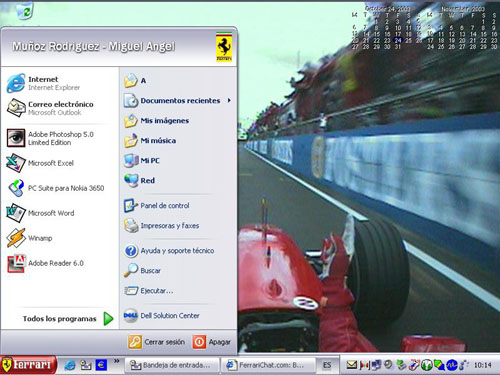Click the ES language indicator
The width and height of the screenshot is (500, 375).
pyautogui.click(x=327, y=365)
